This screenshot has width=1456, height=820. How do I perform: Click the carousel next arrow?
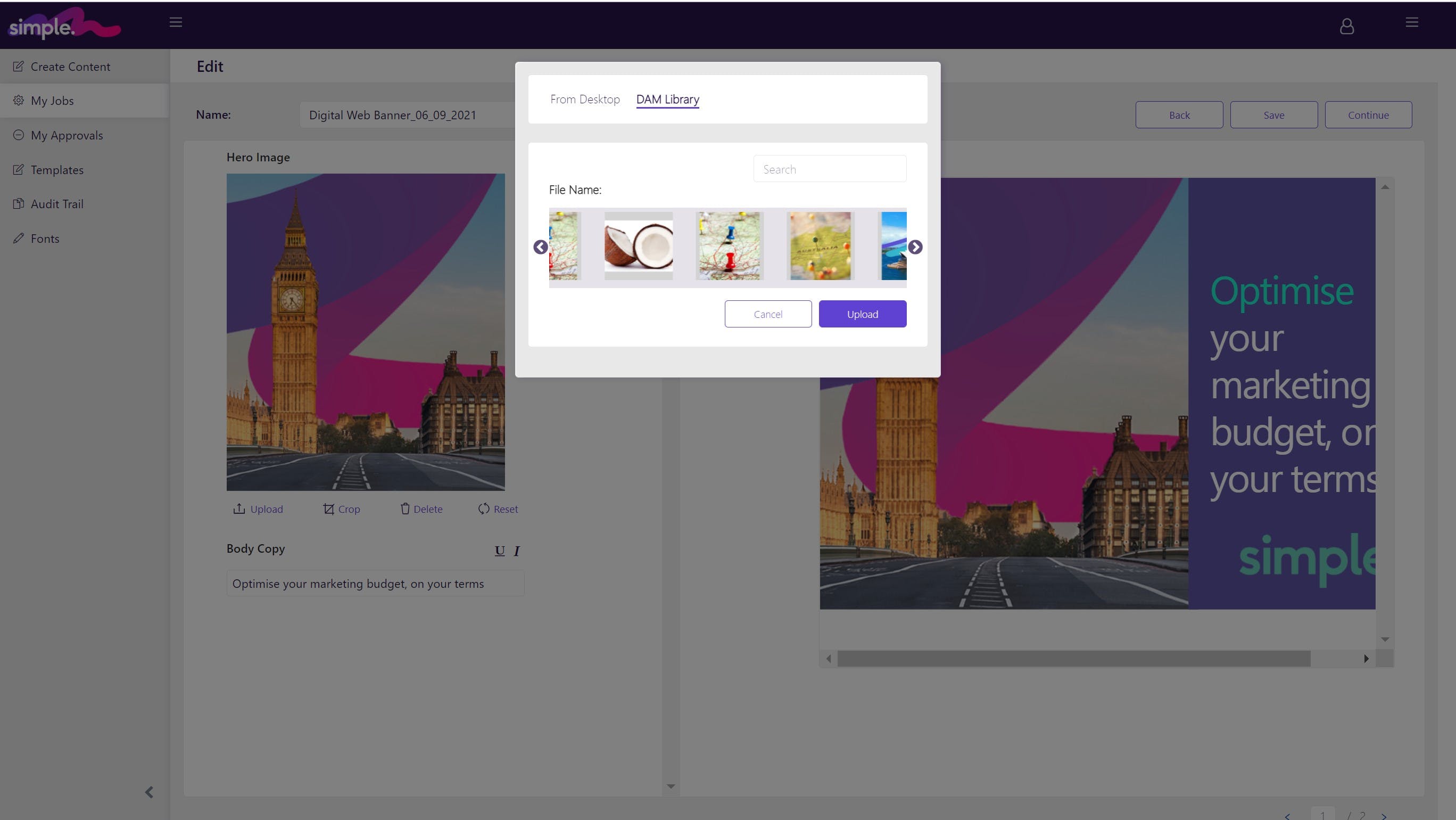[915, 247]
